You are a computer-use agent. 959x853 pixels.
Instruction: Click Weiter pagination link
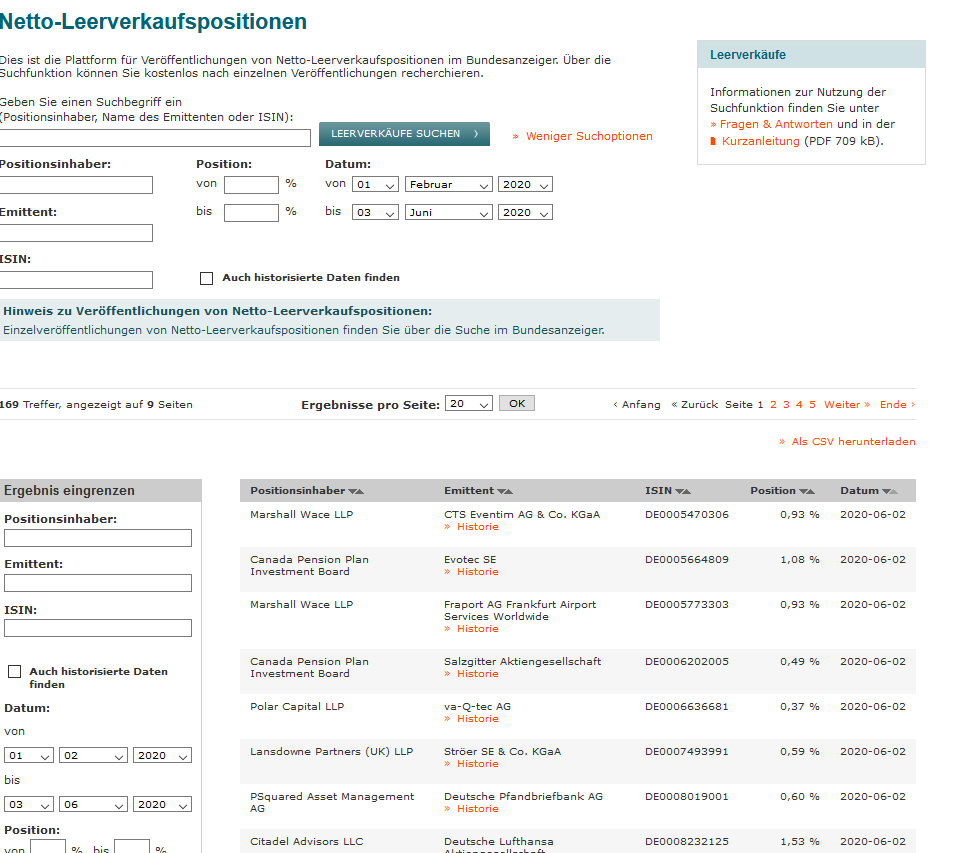(x=846, y=405)
